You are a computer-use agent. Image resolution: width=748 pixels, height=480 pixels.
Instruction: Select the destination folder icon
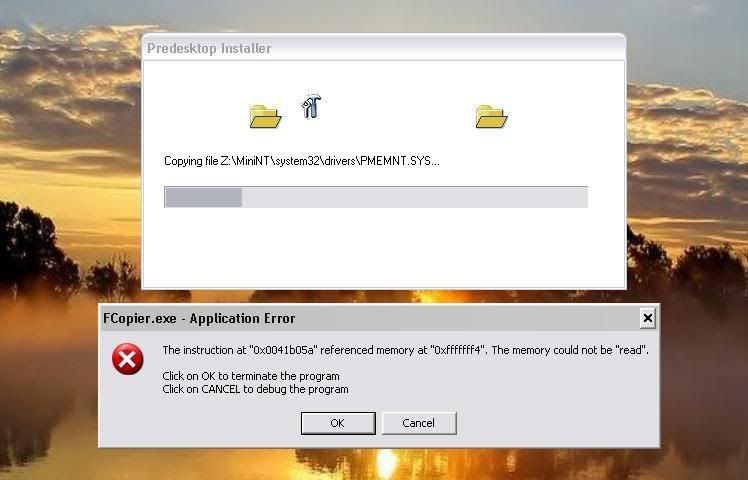point(491,116)
